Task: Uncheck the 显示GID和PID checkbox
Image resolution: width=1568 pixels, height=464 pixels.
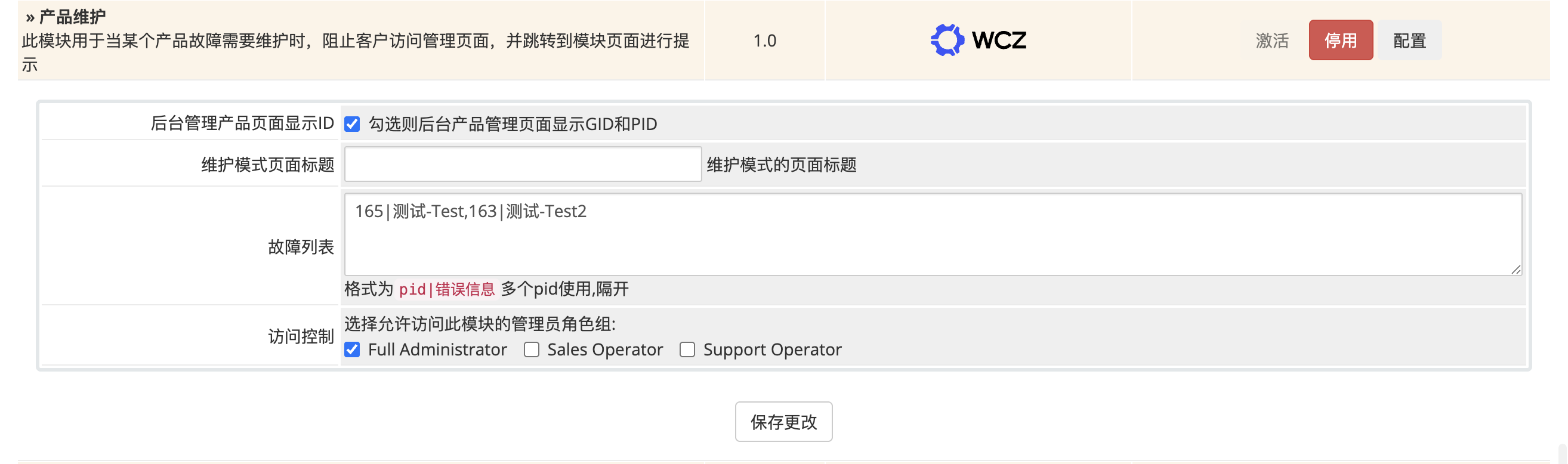Action: click(353, 124)
